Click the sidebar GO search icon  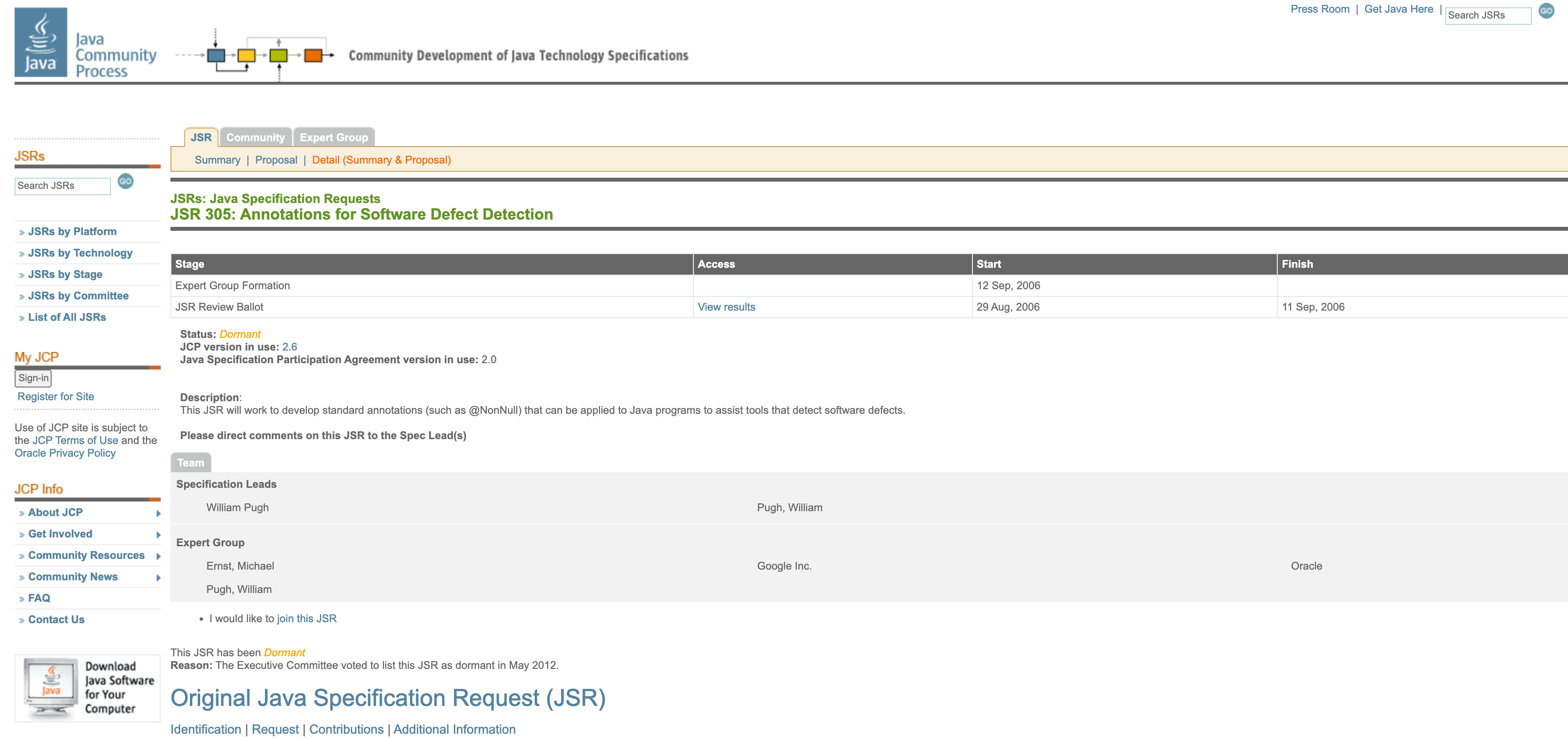[126, 181]
